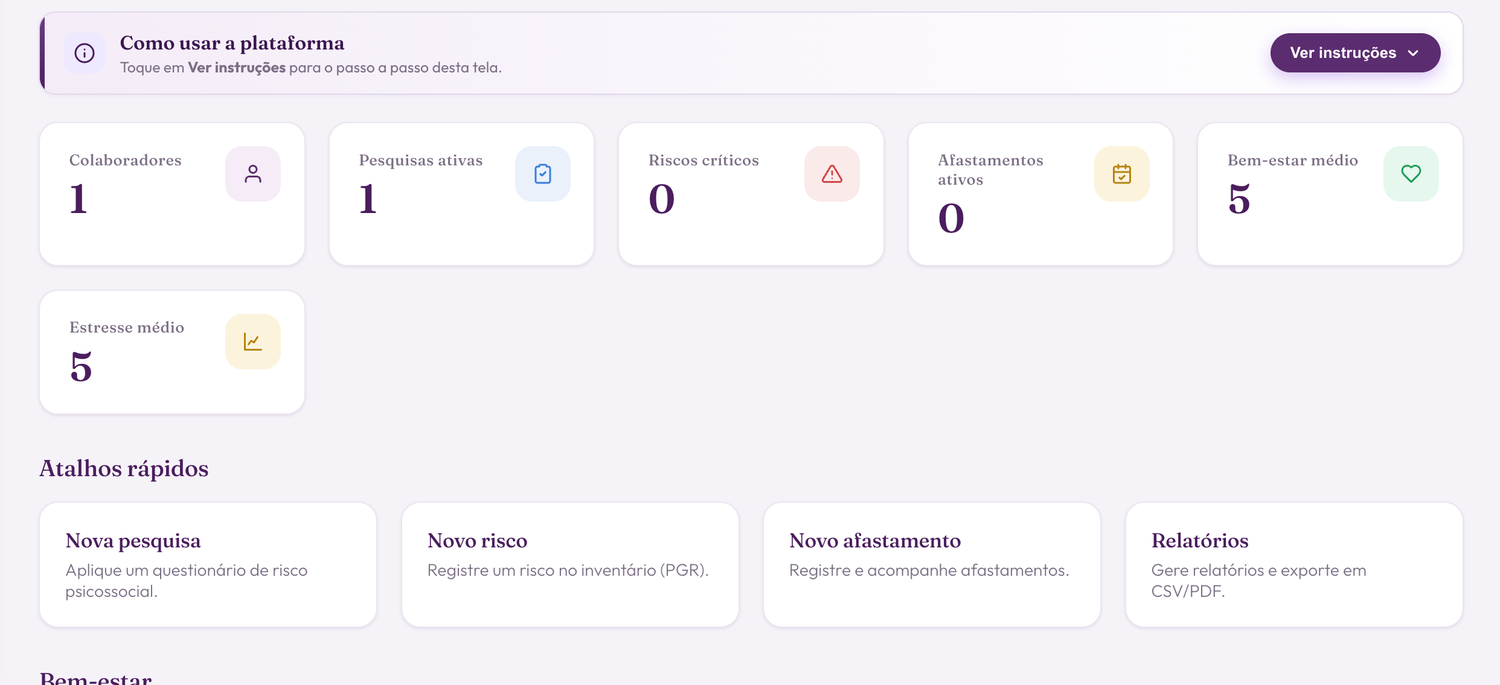Viewport: 1500px width, 685px height.
Task: Click the Bem-estar médio label
Action: point(1293,160)
